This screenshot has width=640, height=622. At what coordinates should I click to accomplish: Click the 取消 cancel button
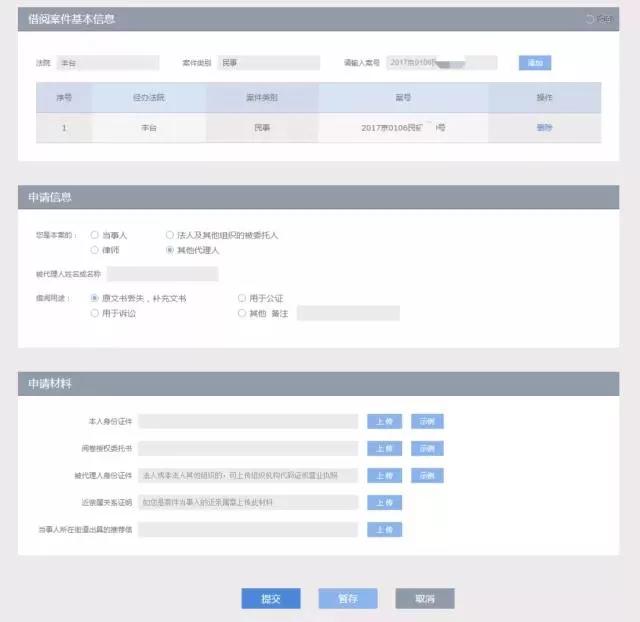pos(424,598)
